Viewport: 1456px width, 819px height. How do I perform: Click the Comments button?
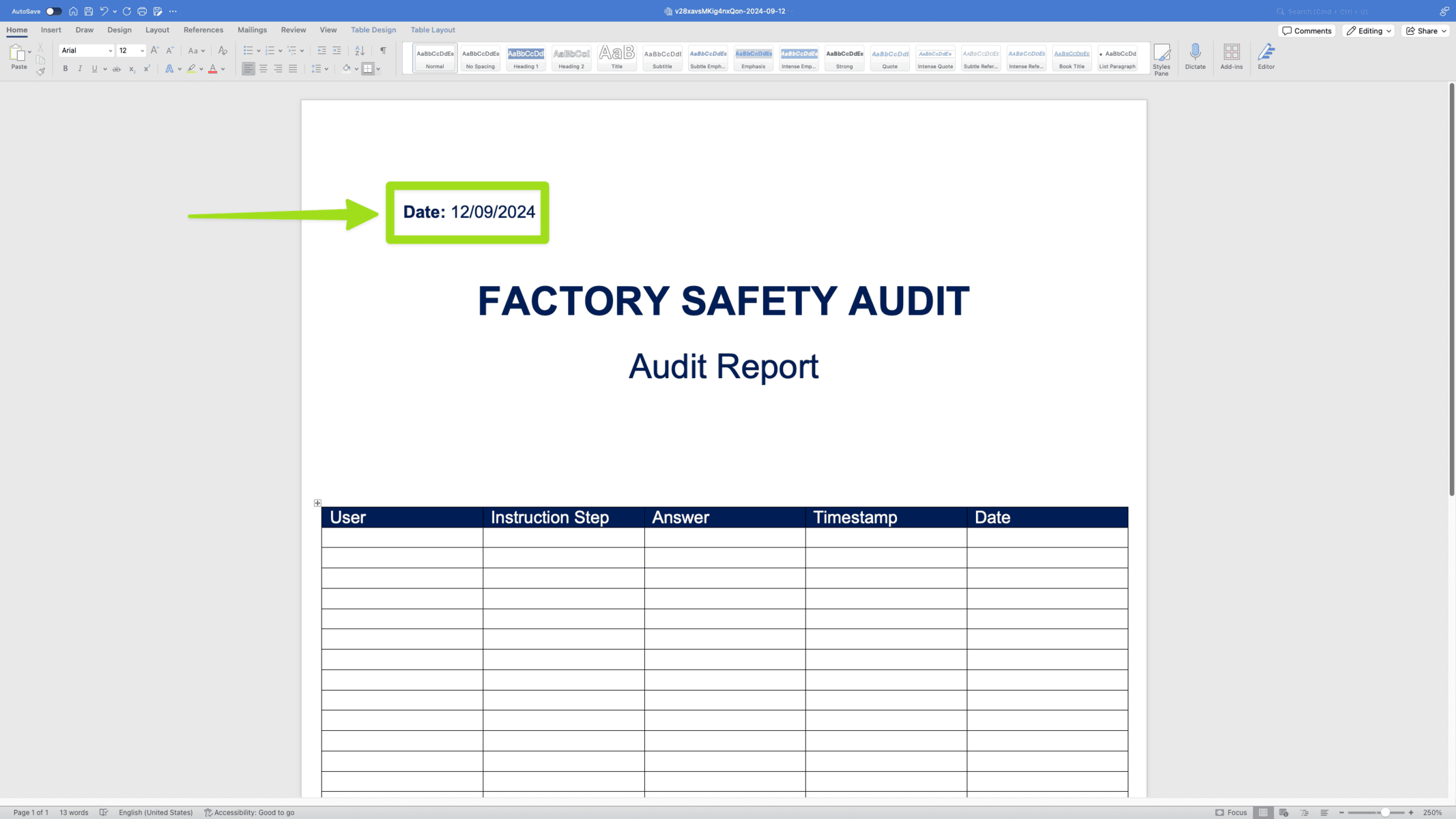click(1307, 31)
